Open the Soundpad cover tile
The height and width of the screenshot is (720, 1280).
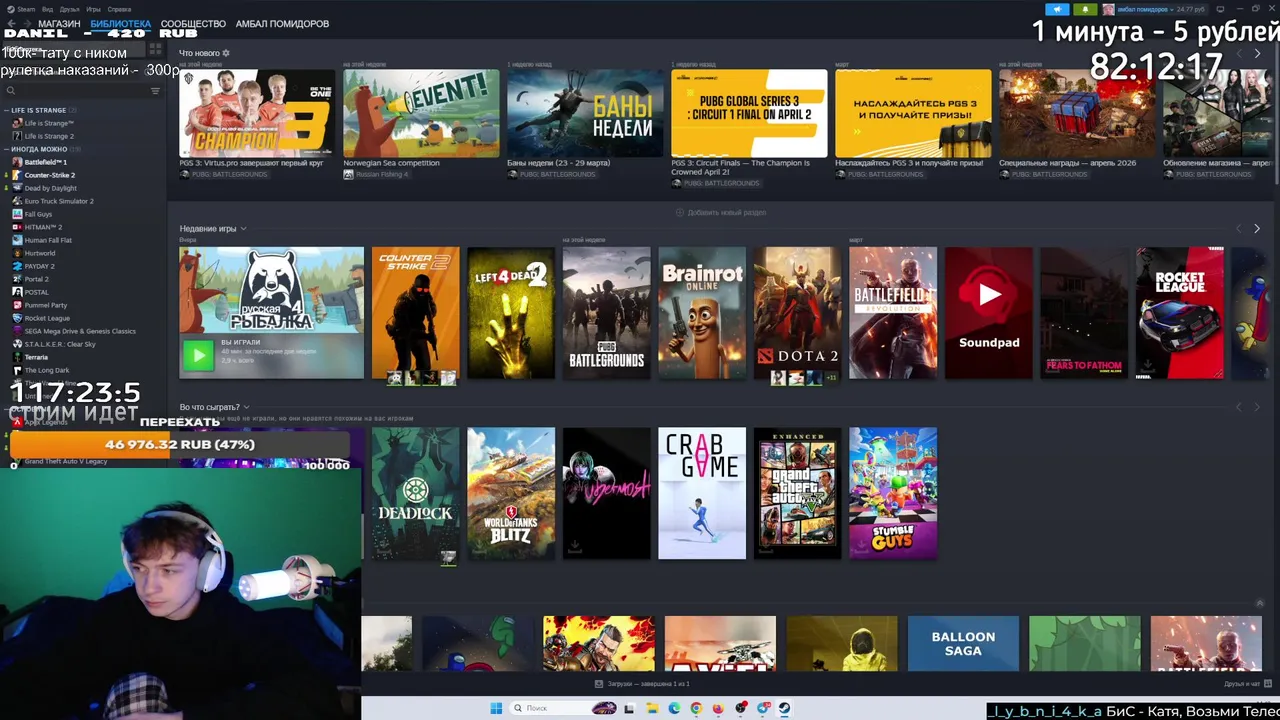[989, 313]
